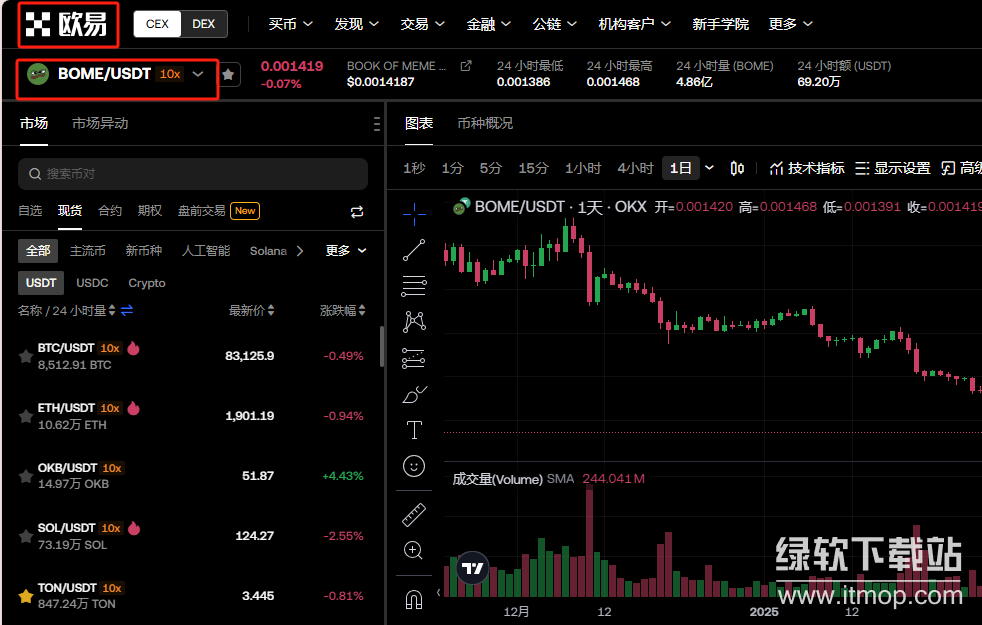Image resolution: width=982 pixels, height=625 pixels.
Task: Open the 交易 dropdown menu
Action: click(422, 24)
